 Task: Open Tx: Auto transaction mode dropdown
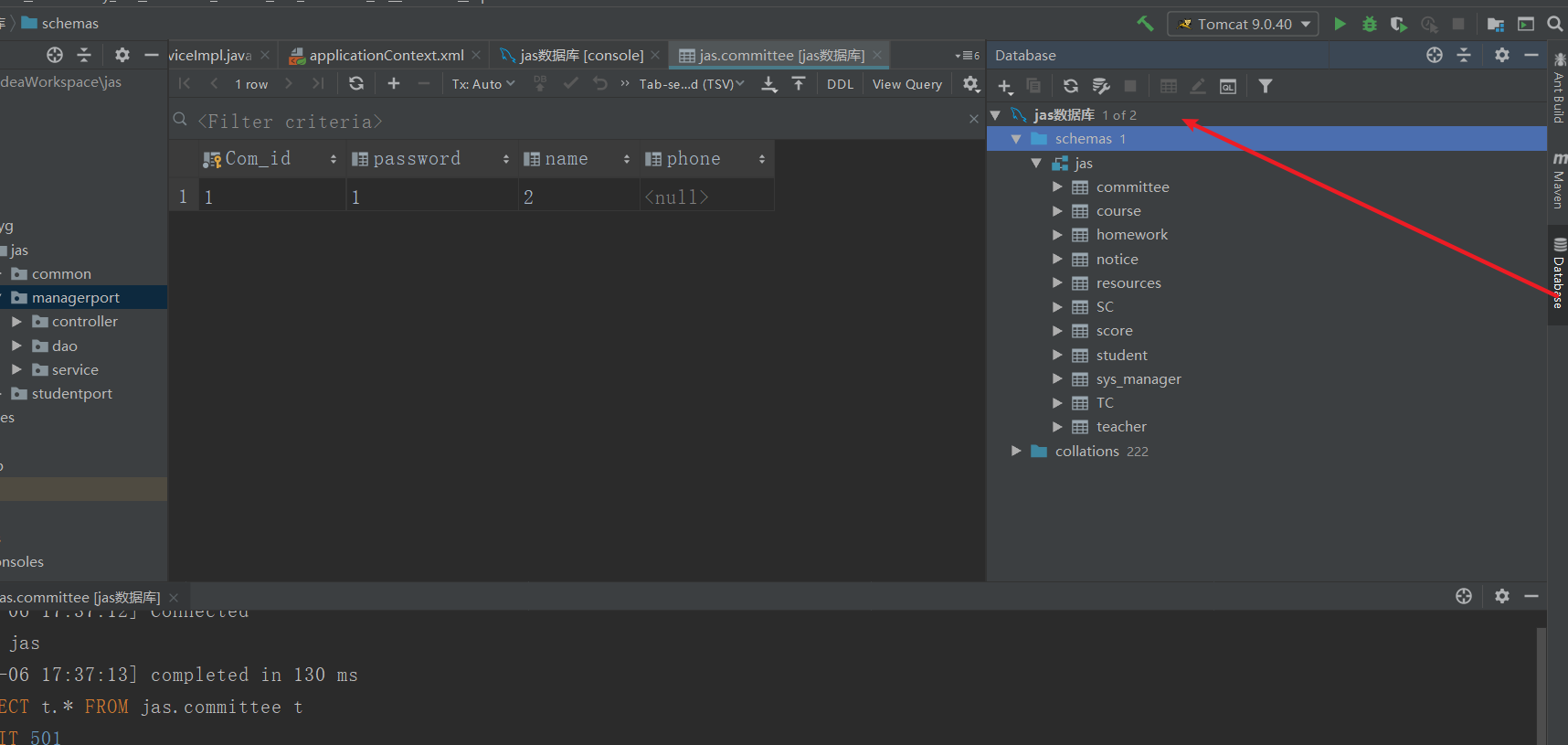pos(483,84)
